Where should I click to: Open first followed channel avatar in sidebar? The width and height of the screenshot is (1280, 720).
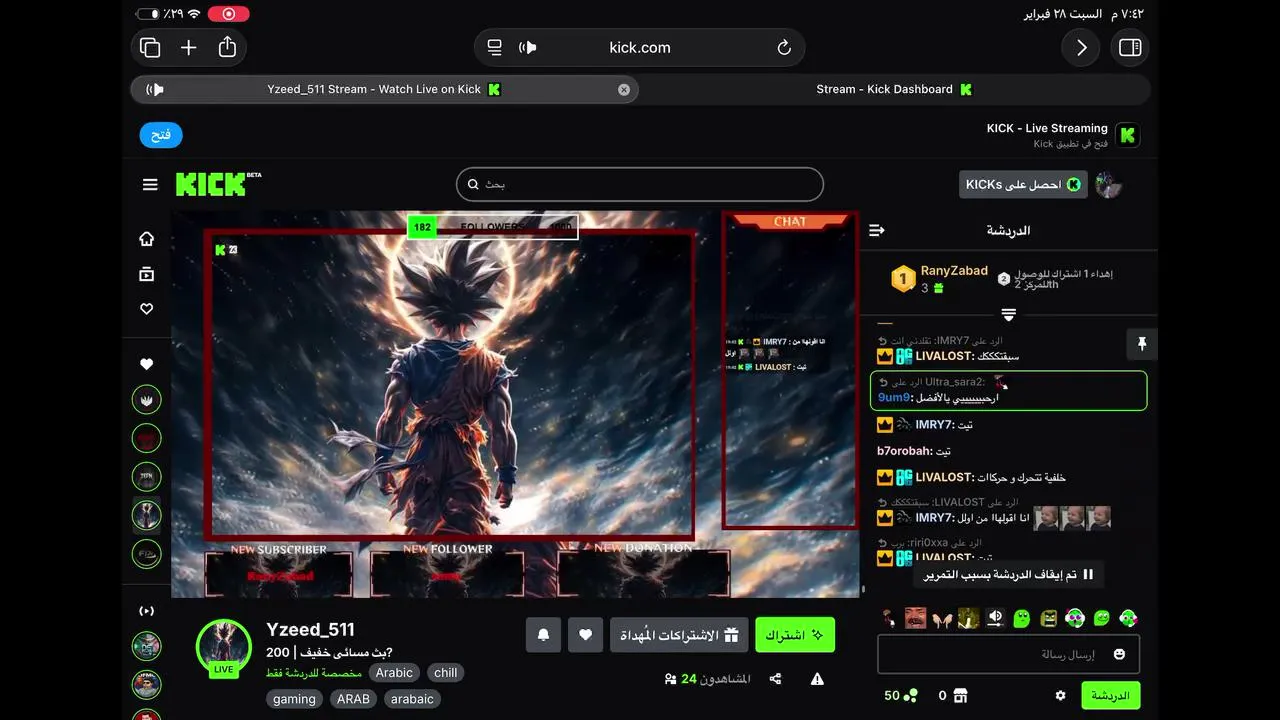pos(147,400)
